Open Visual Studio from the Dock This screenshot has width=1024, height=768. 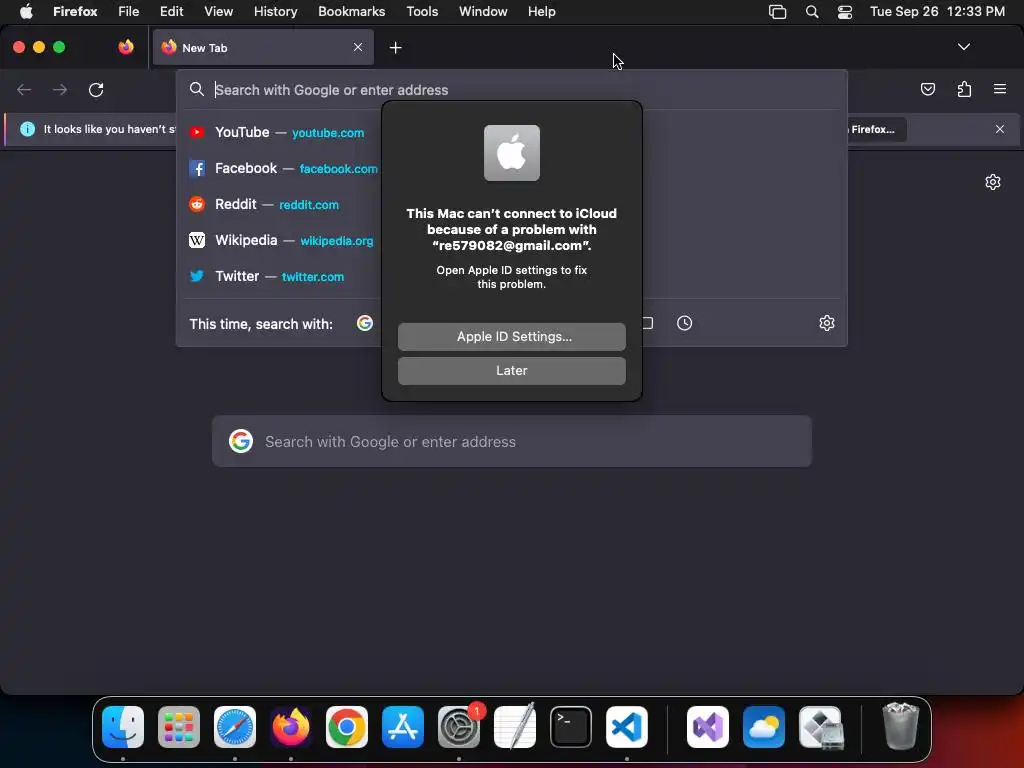(708, 727)
